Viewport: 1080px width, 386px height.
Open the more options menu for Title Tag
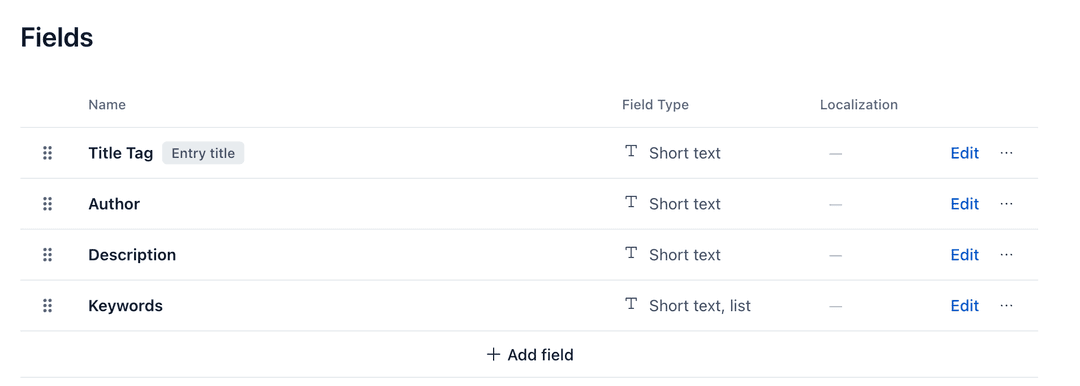(x=1006, y=153)
